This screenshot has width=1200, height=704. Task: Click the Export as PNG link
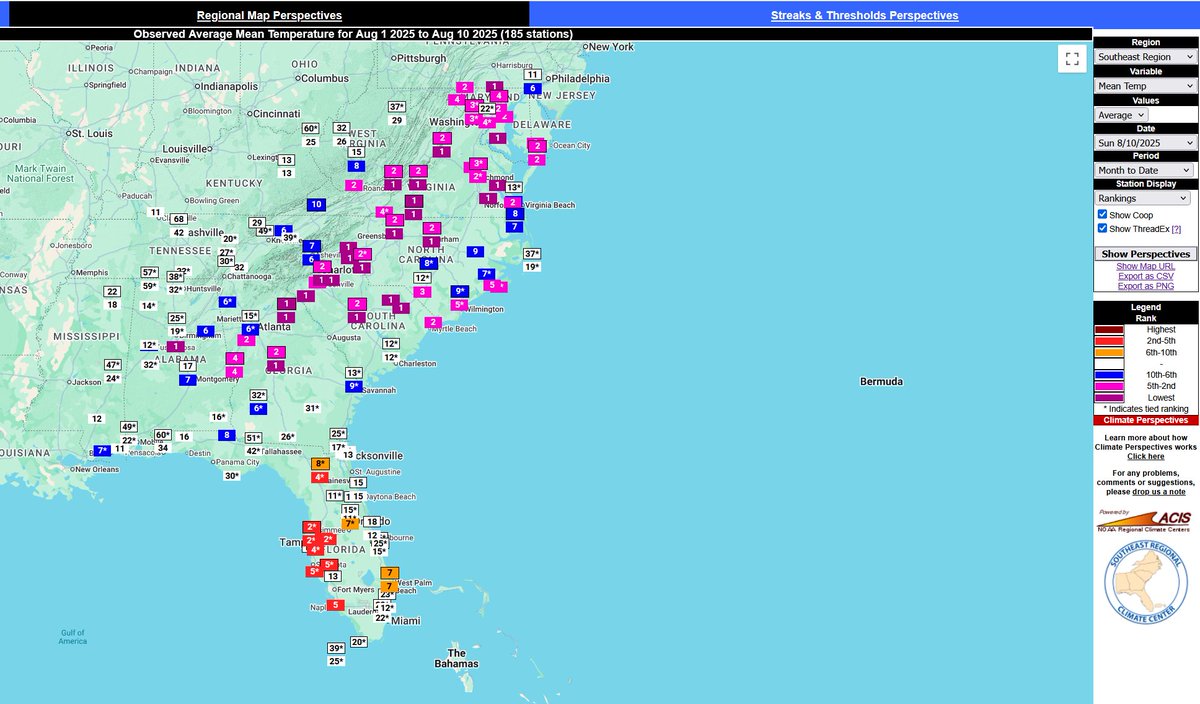click(x=1144, y=286)
